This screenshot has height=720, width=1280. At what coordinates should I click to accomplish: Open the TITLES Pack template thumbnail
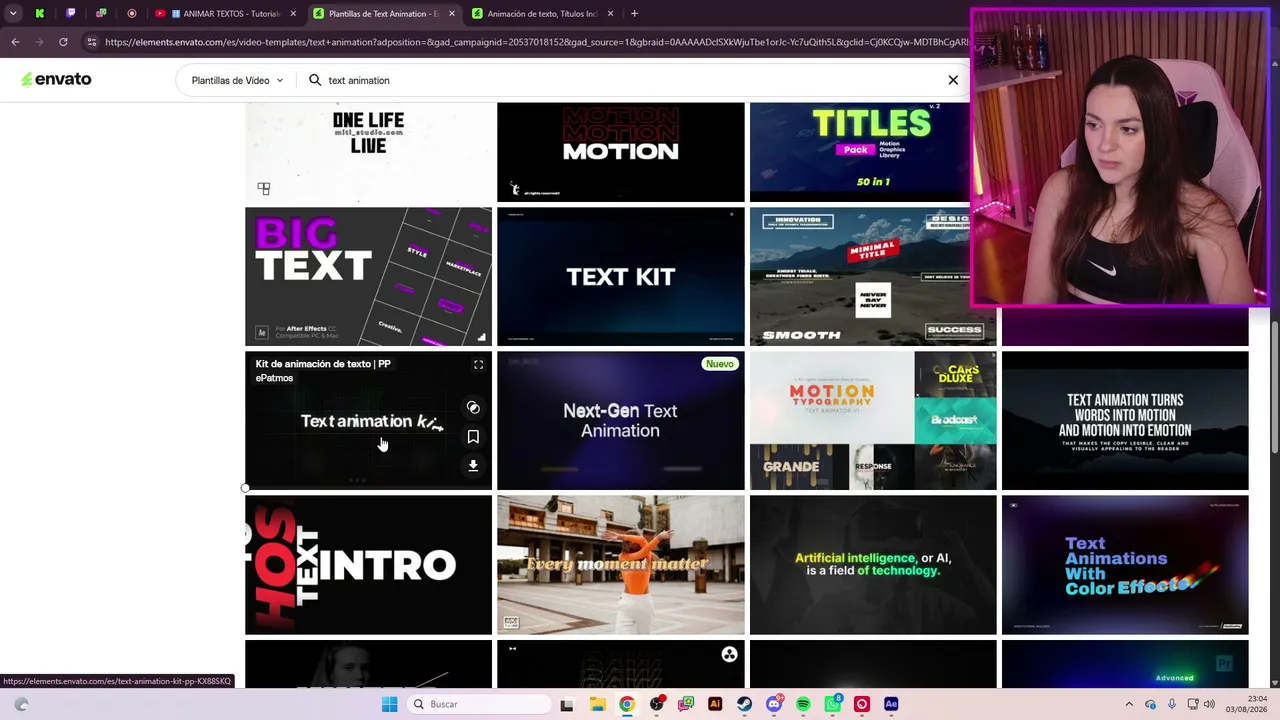[860, 152]
